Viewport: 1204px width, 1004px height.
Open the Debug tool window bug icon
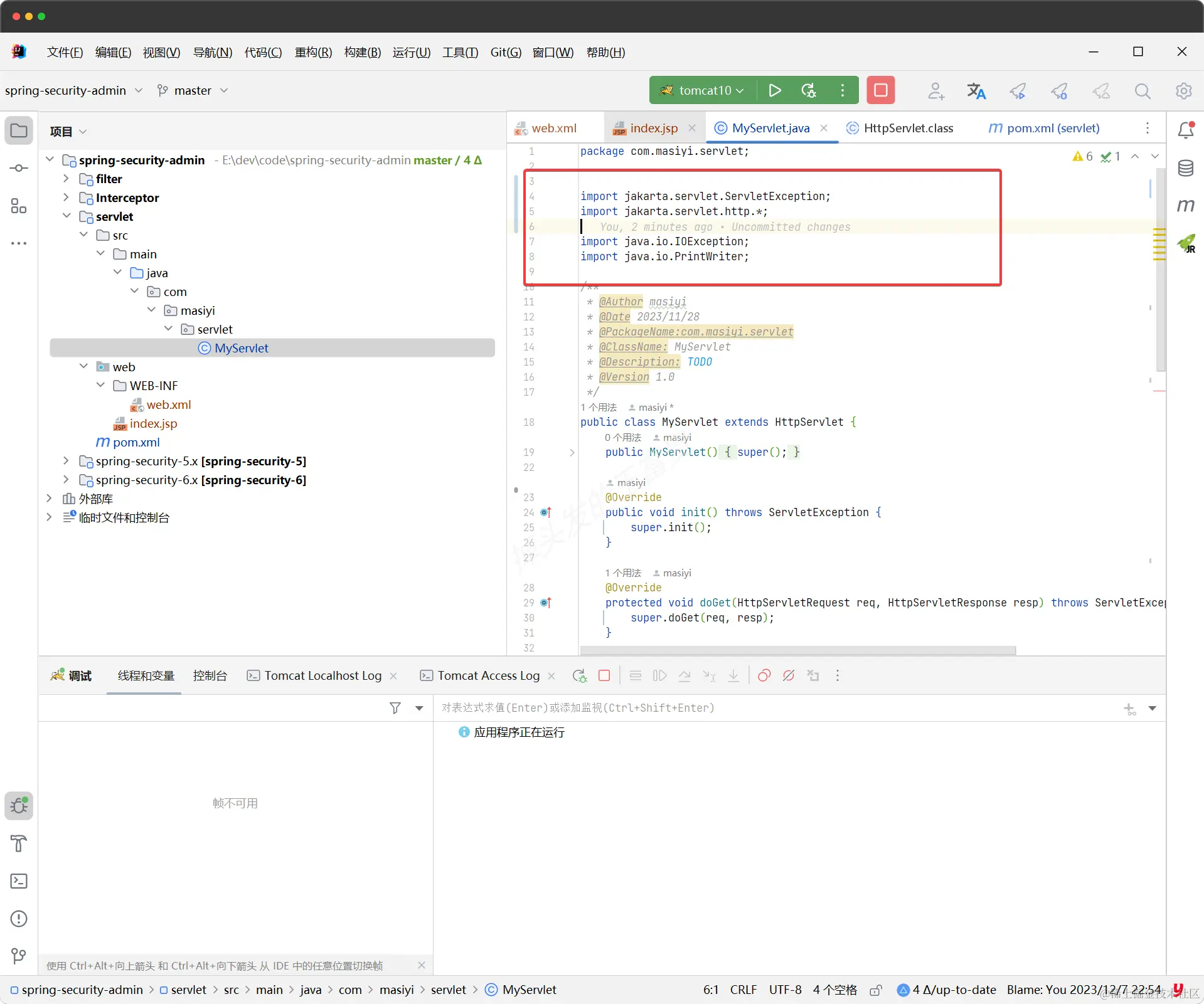pos(19,806)
